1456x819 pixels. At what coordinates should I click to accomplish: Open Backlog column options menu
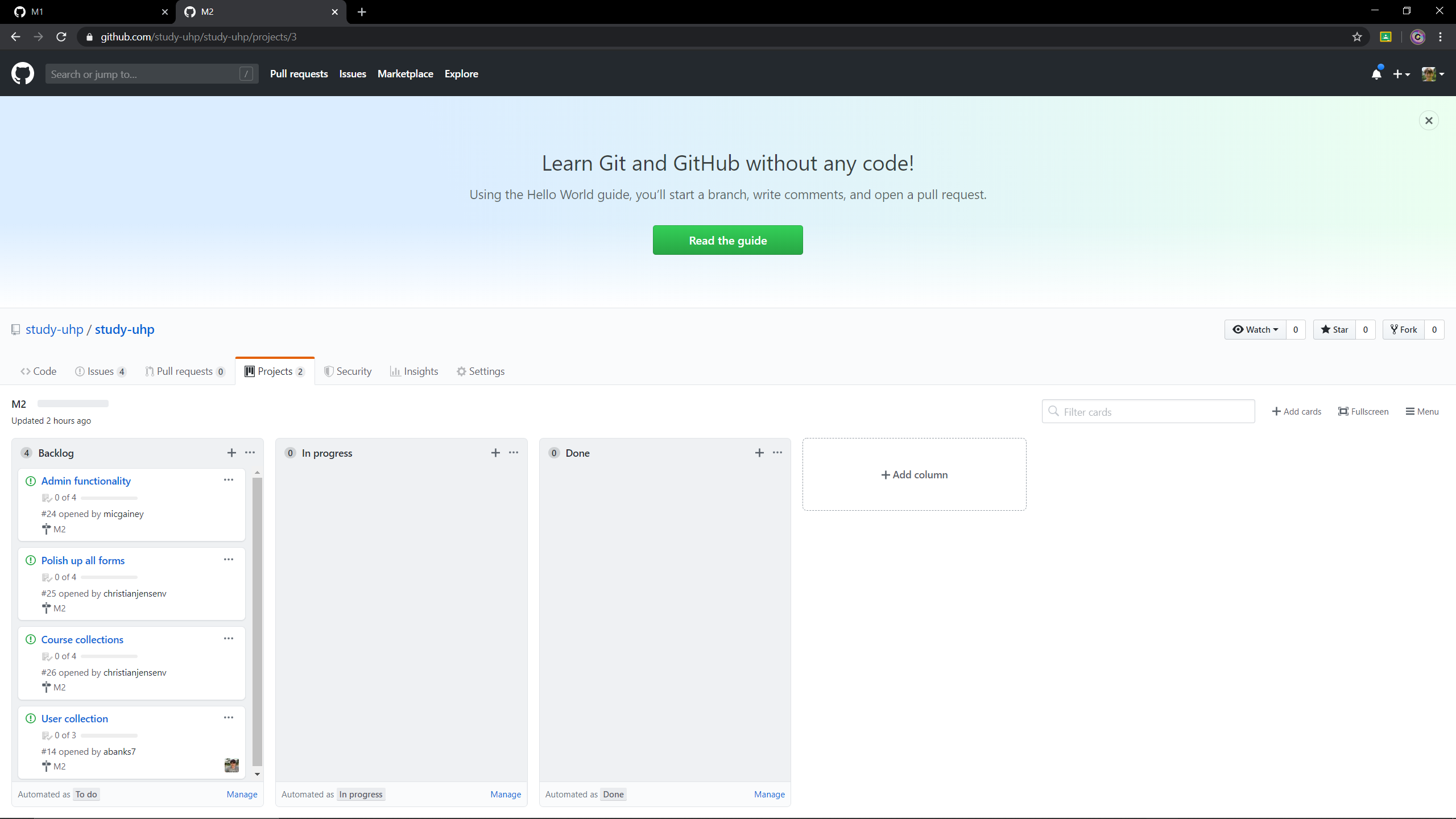[250, 453]
